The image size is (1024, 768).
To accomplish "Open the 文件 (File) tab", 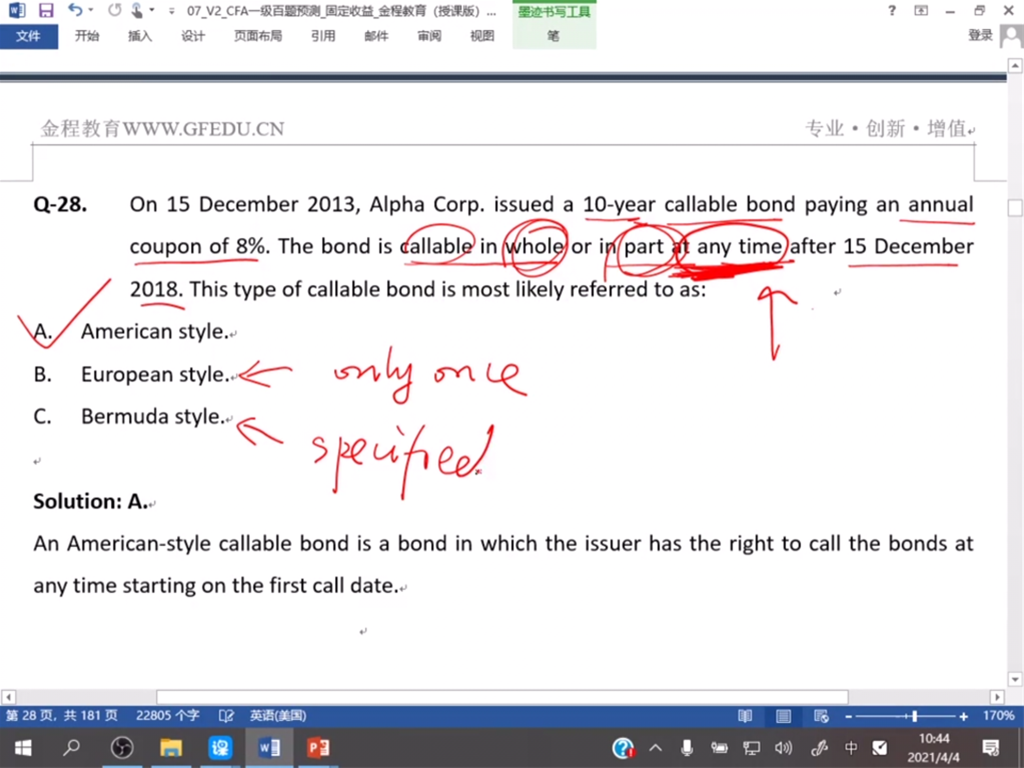I will (x=29, y=36).
